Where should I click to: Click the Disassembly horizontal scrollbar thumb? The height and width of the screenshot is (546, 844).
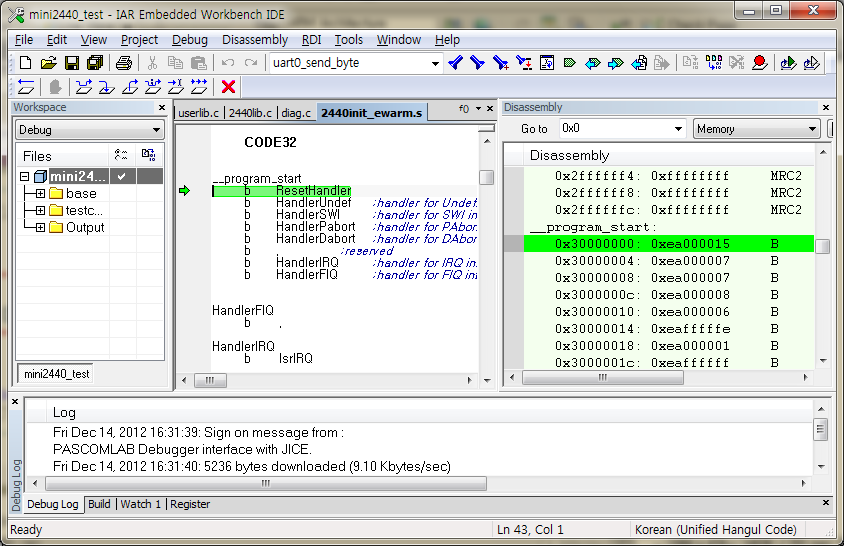click(603, 377)
